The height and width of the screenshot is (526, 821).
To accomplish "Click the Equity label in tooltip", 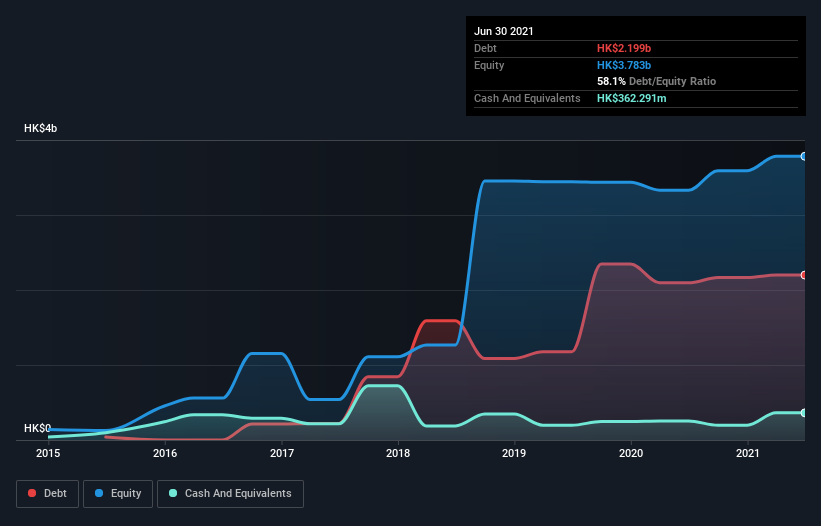I will tap(489, 65).
